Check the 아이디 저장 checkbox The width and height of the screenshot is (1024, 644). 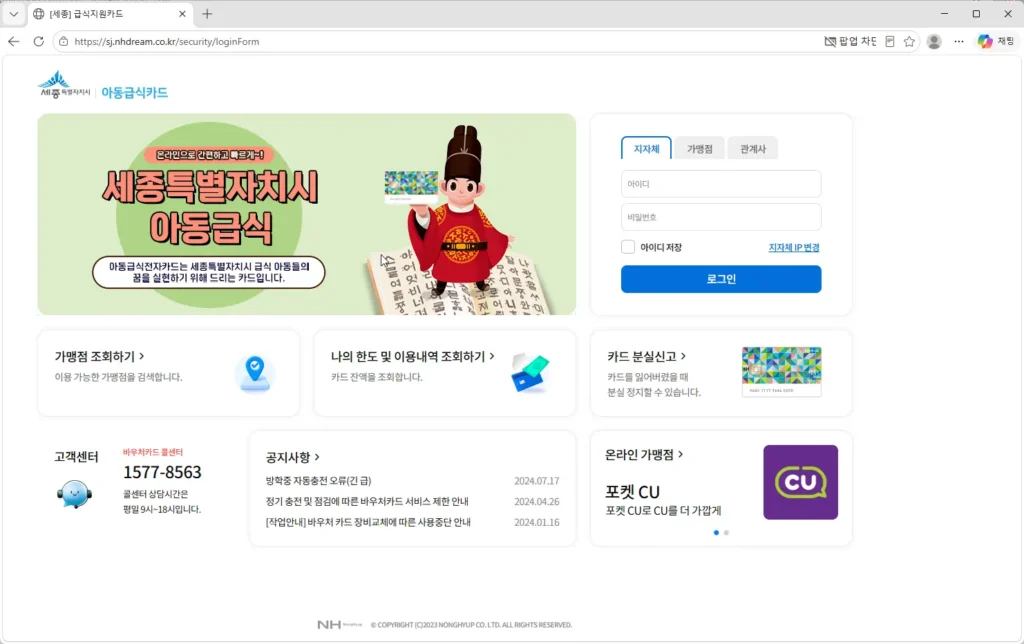pyautogui.click(x=628, y=247)
